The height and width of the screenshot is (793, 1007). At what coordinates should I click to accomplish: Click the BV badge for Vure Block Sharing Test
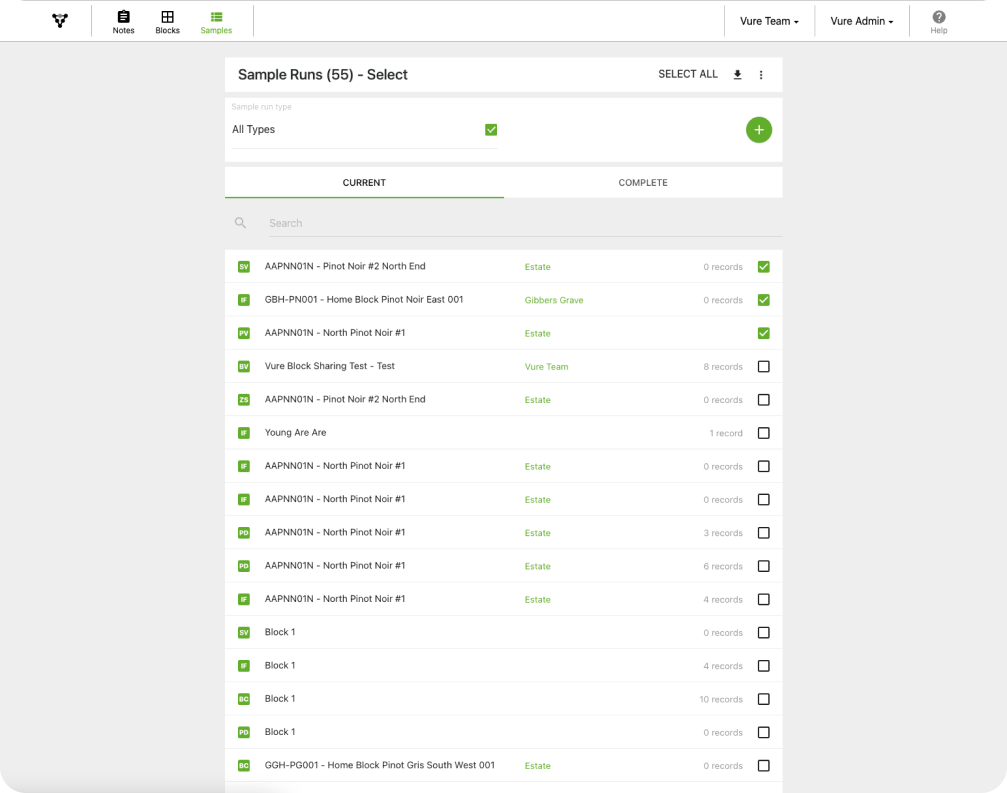pos(244,367)
